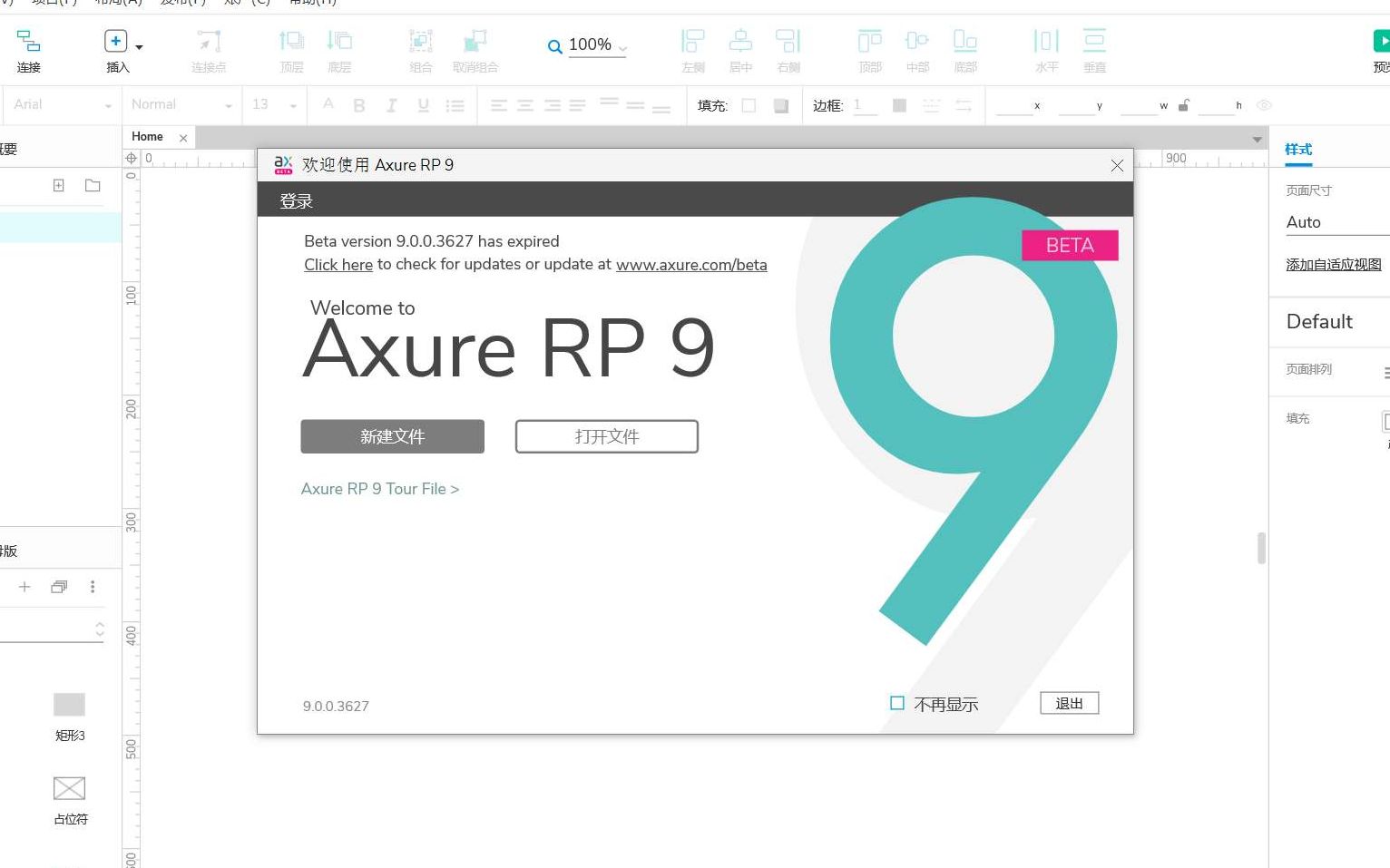Click the 填充 fill color swatch

[749, 105]
